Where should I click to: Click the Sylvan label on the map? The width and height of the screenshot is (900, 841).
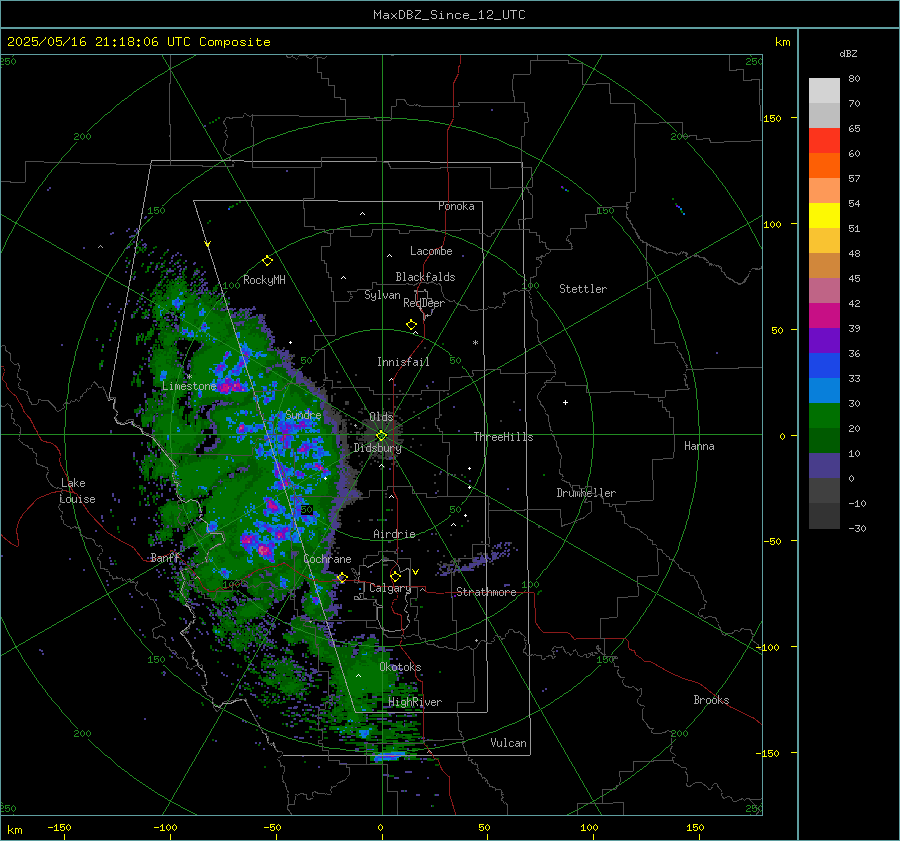pyautogui.click(x=382, y=295)
